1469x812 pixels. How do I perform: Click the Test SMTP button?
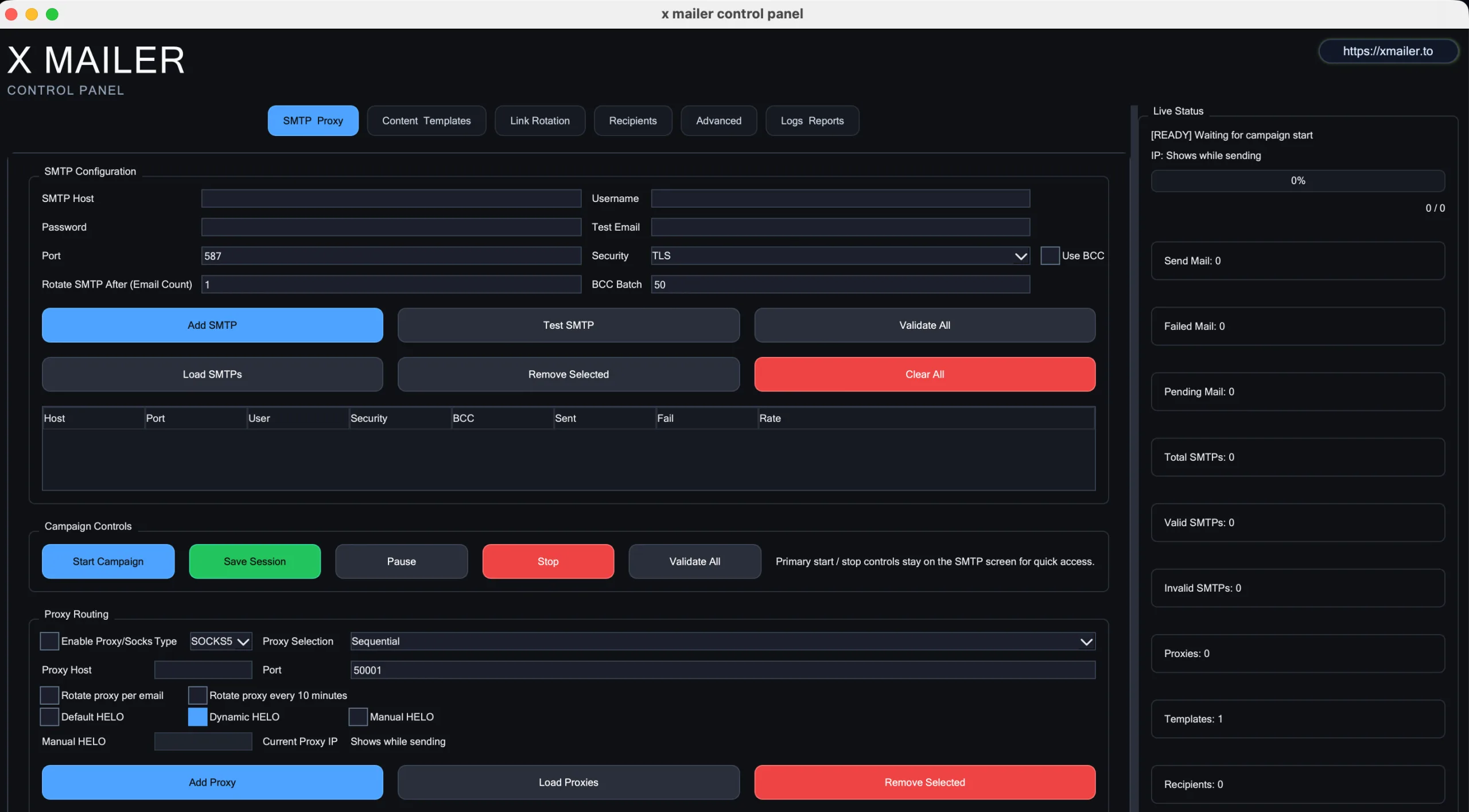coord(568,325)
